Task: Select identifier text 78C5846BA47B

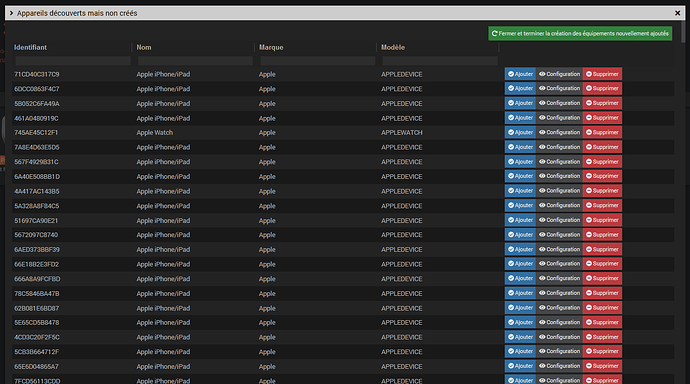Action: click(x=37, y=293)
